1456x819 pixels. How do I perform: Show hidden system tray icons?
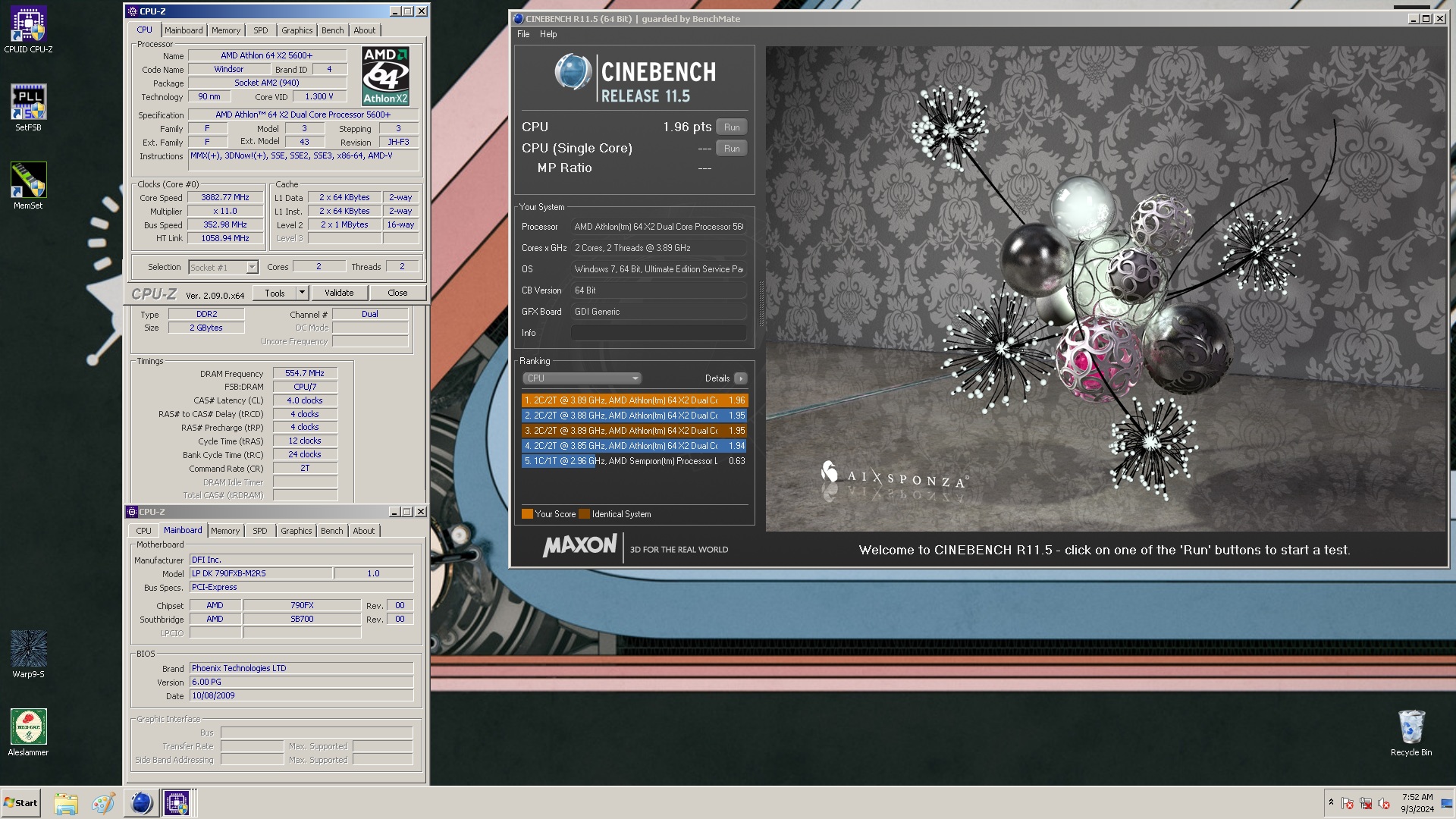[1331, 802]
